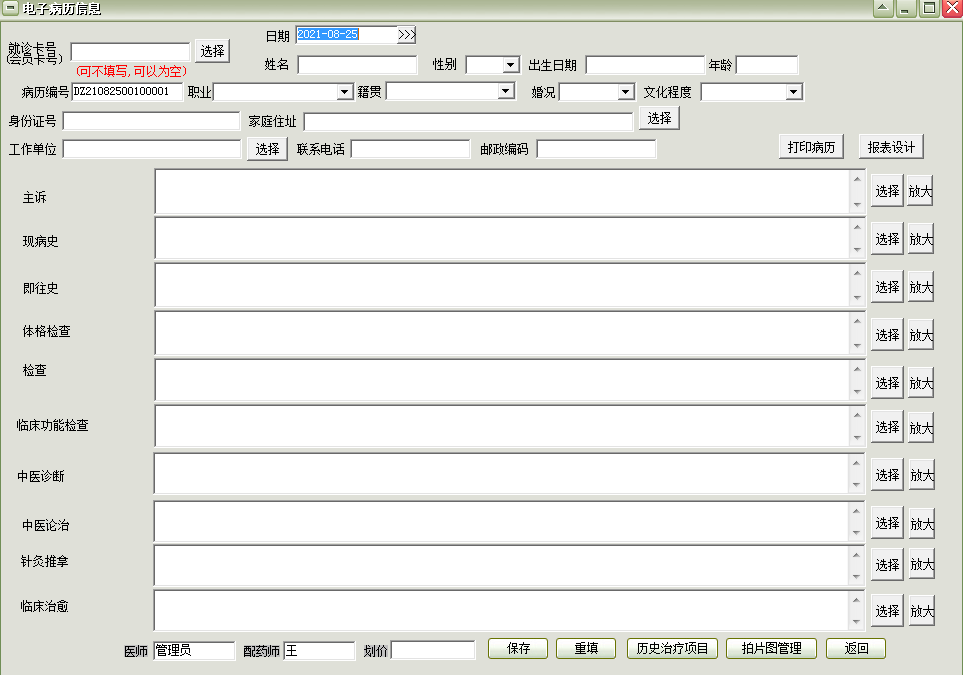
Task: Click the 返回 button
Action: coord(856,648)
